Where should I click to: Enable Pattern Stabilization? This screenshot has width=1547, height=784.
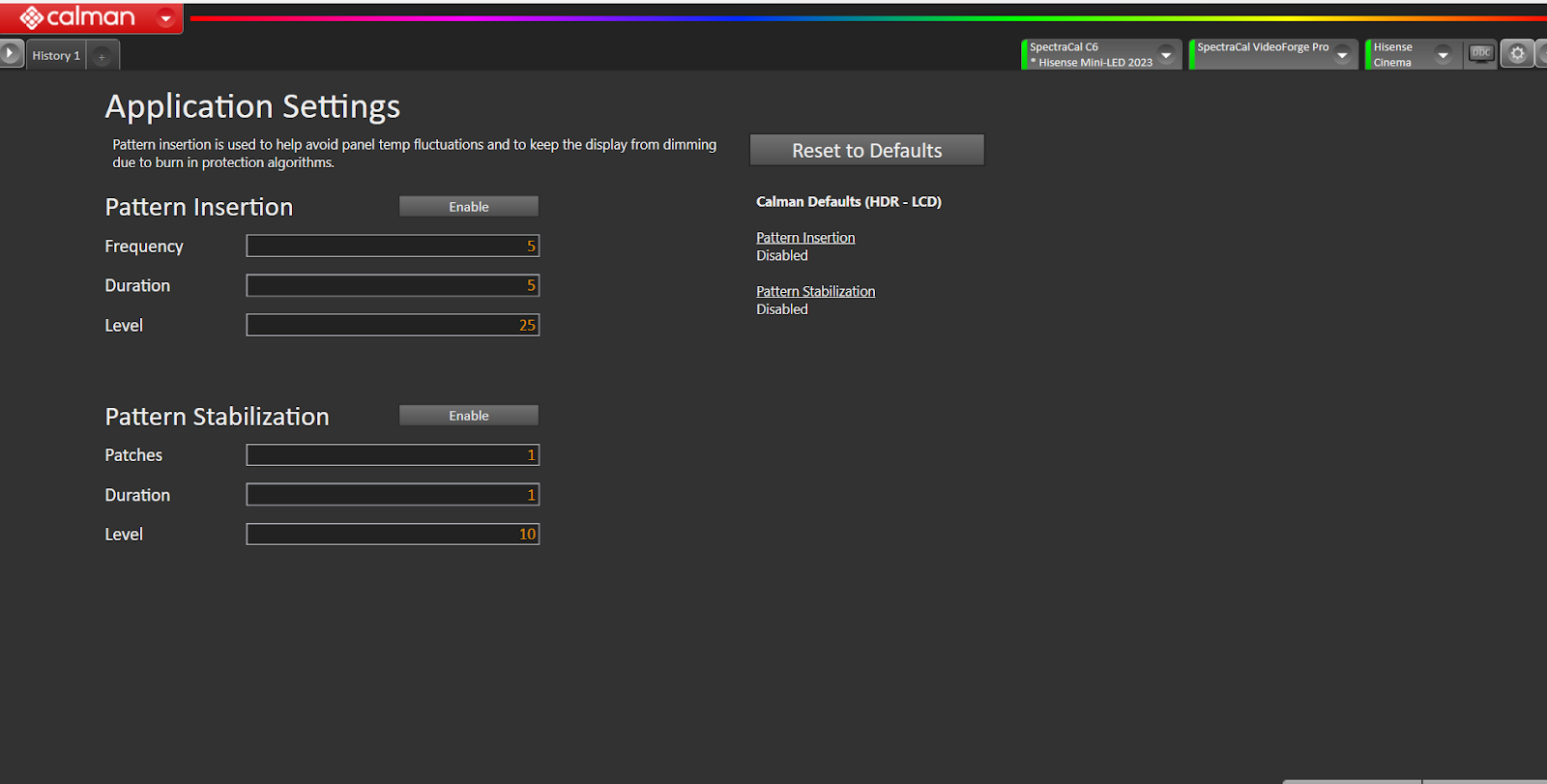tap(469, 416)
